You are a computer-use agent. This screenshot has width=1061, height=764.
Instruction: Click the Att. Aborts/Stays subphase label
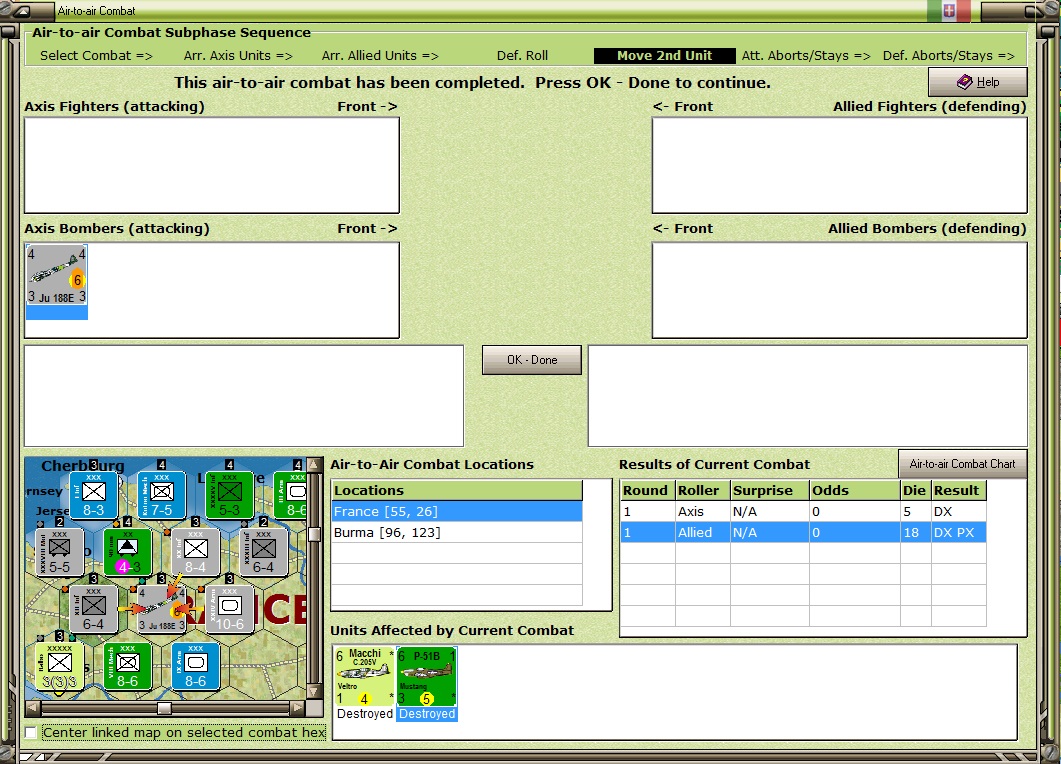[806, 55]
